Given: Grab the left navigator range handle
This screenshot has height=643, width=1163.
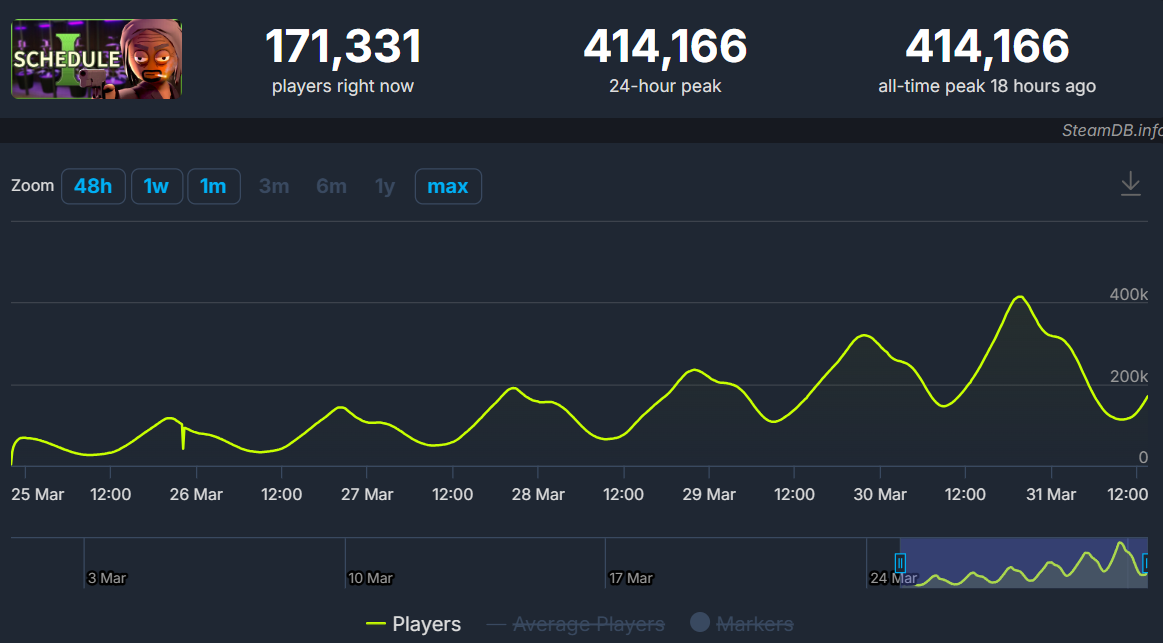Looking at the screenshot, I should [899, 563].
